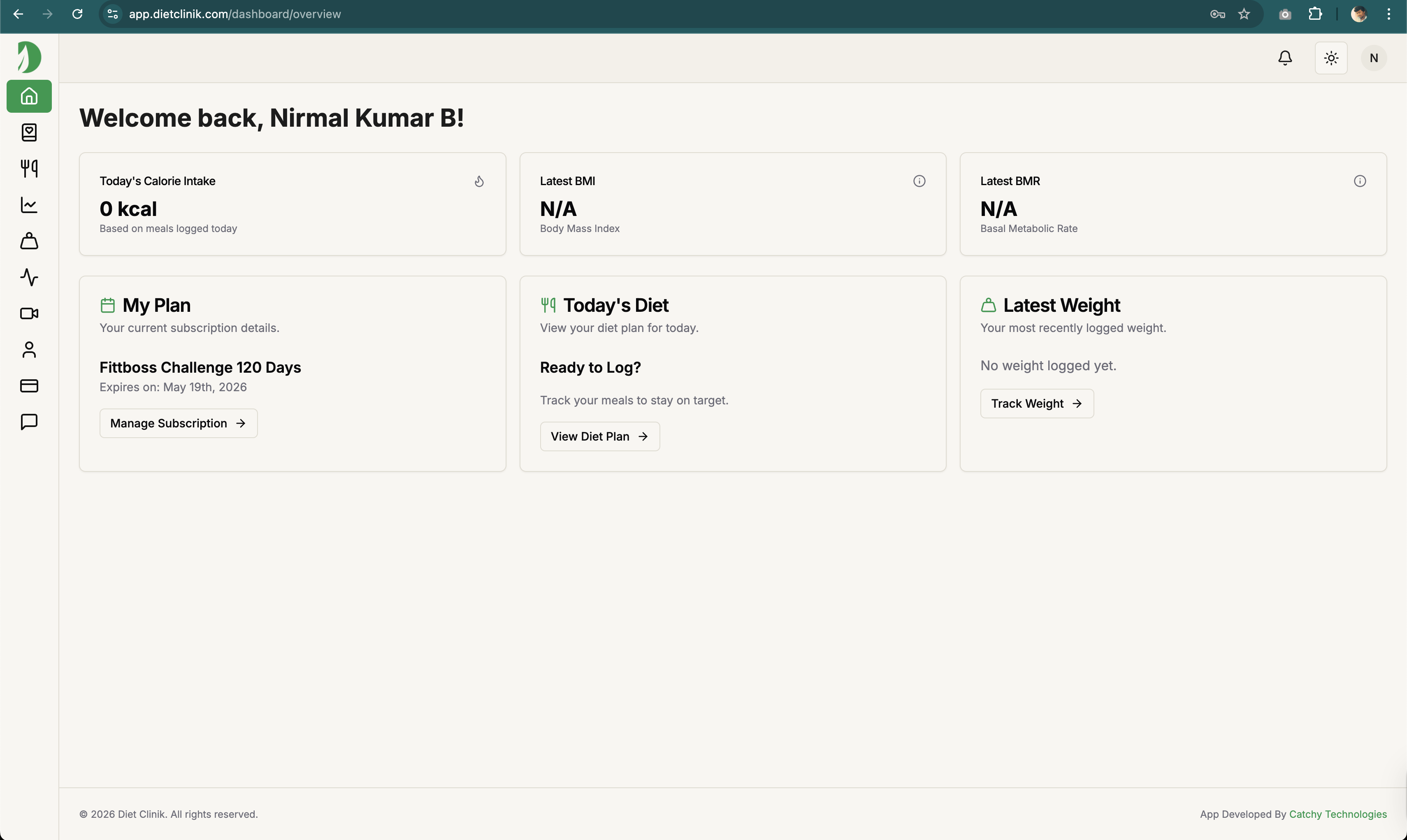Open the notifications bell
The image size is (1407, 840).
(1285, 57)
